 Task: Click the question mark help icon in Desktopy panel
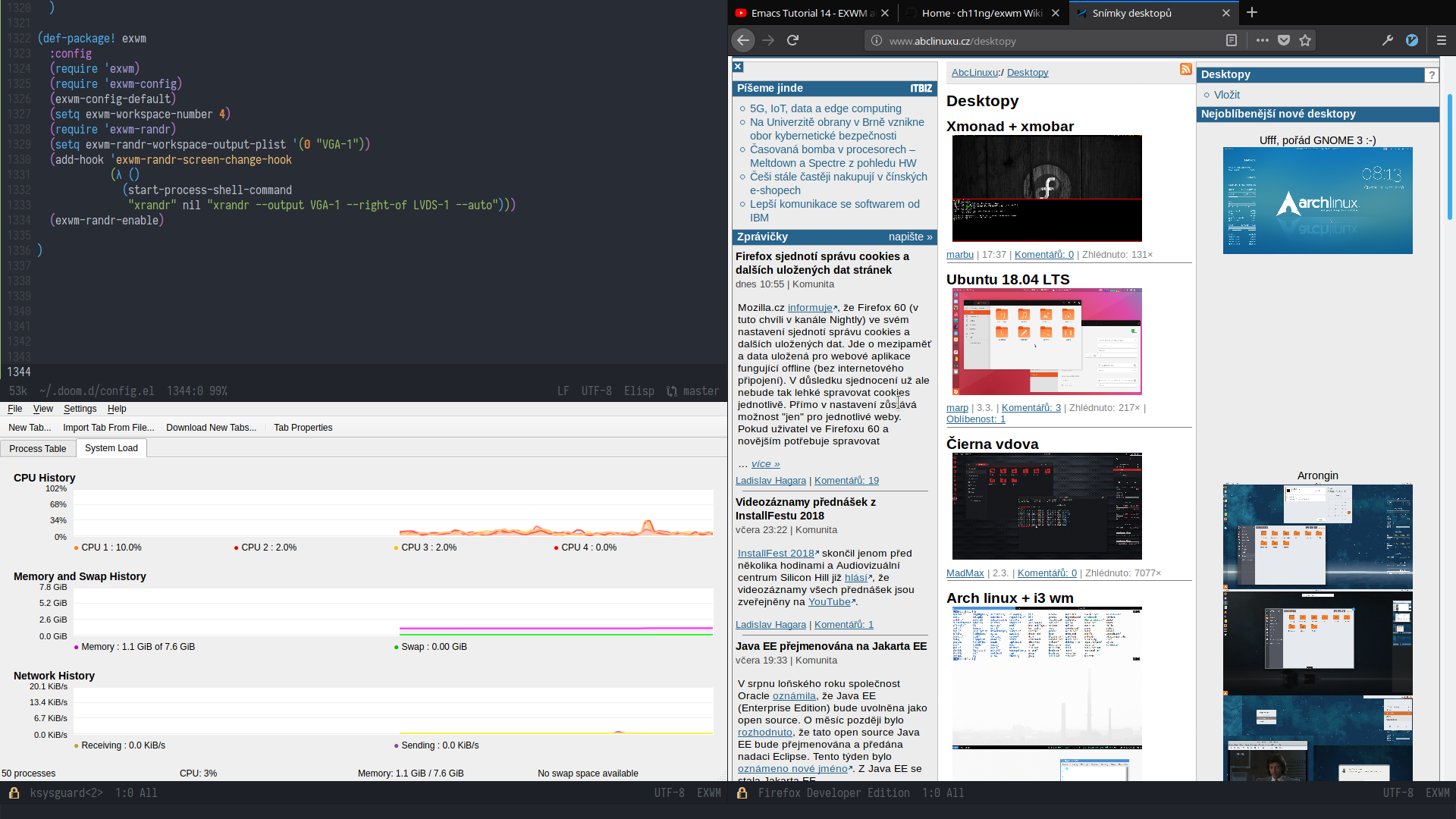click(1432, 75)
